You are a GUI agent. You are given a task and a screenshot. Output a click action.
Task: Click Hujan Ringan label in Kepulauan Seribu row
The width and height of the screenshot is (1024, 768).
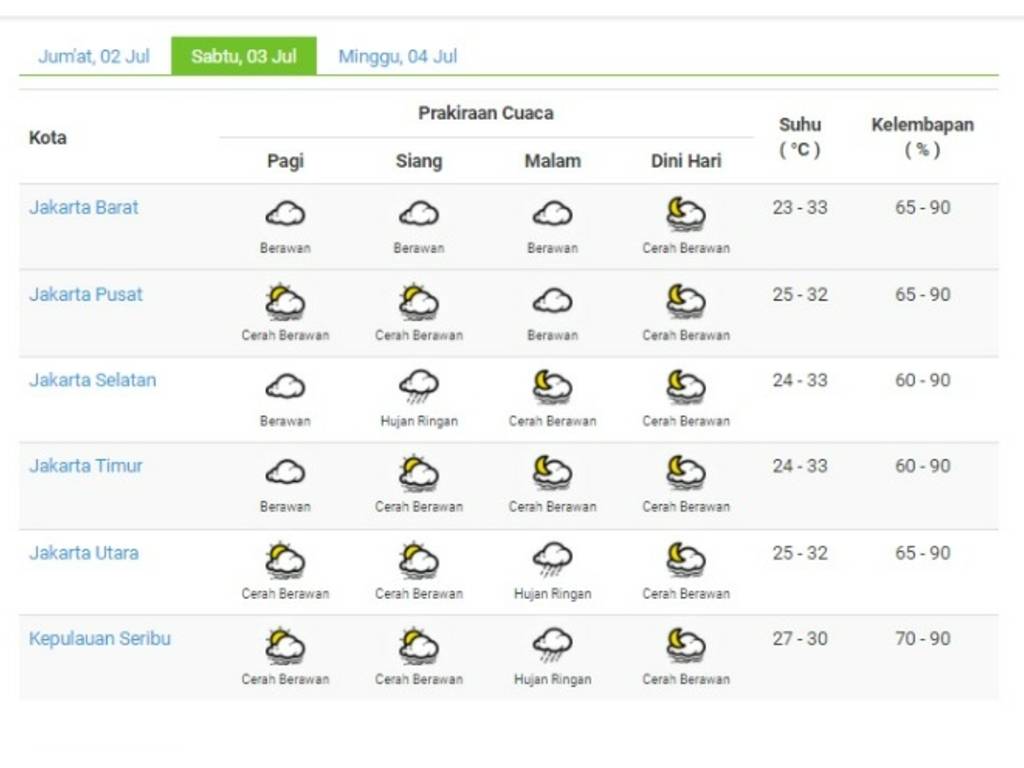point(552,679)
